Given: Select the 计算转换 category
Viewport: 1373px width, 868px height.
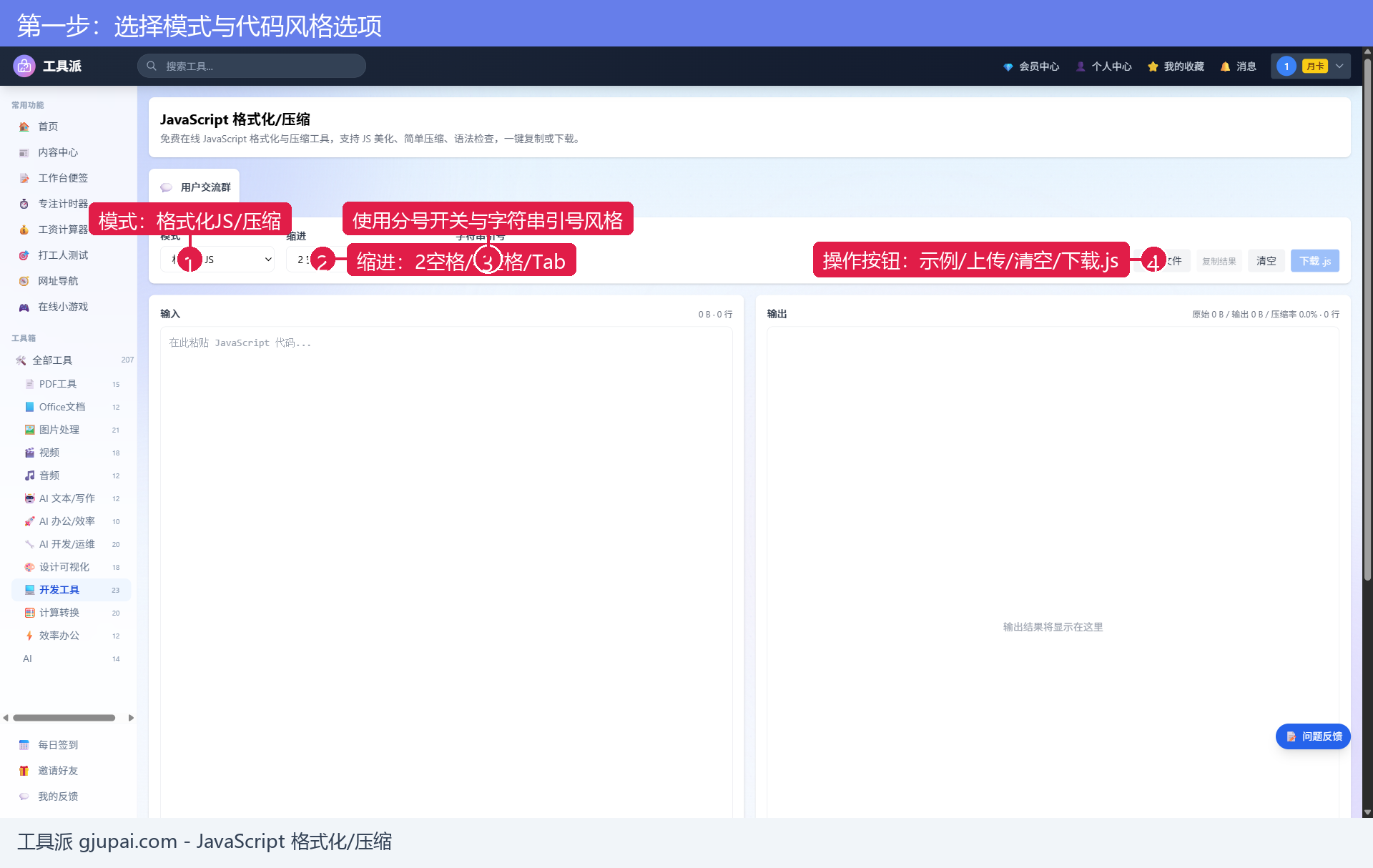Looking at the screenshot, I should click(72, 613).
